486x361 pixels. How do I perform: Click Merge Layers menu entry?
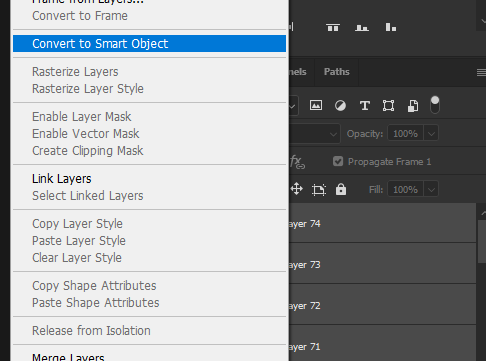(x=149, y=356)
